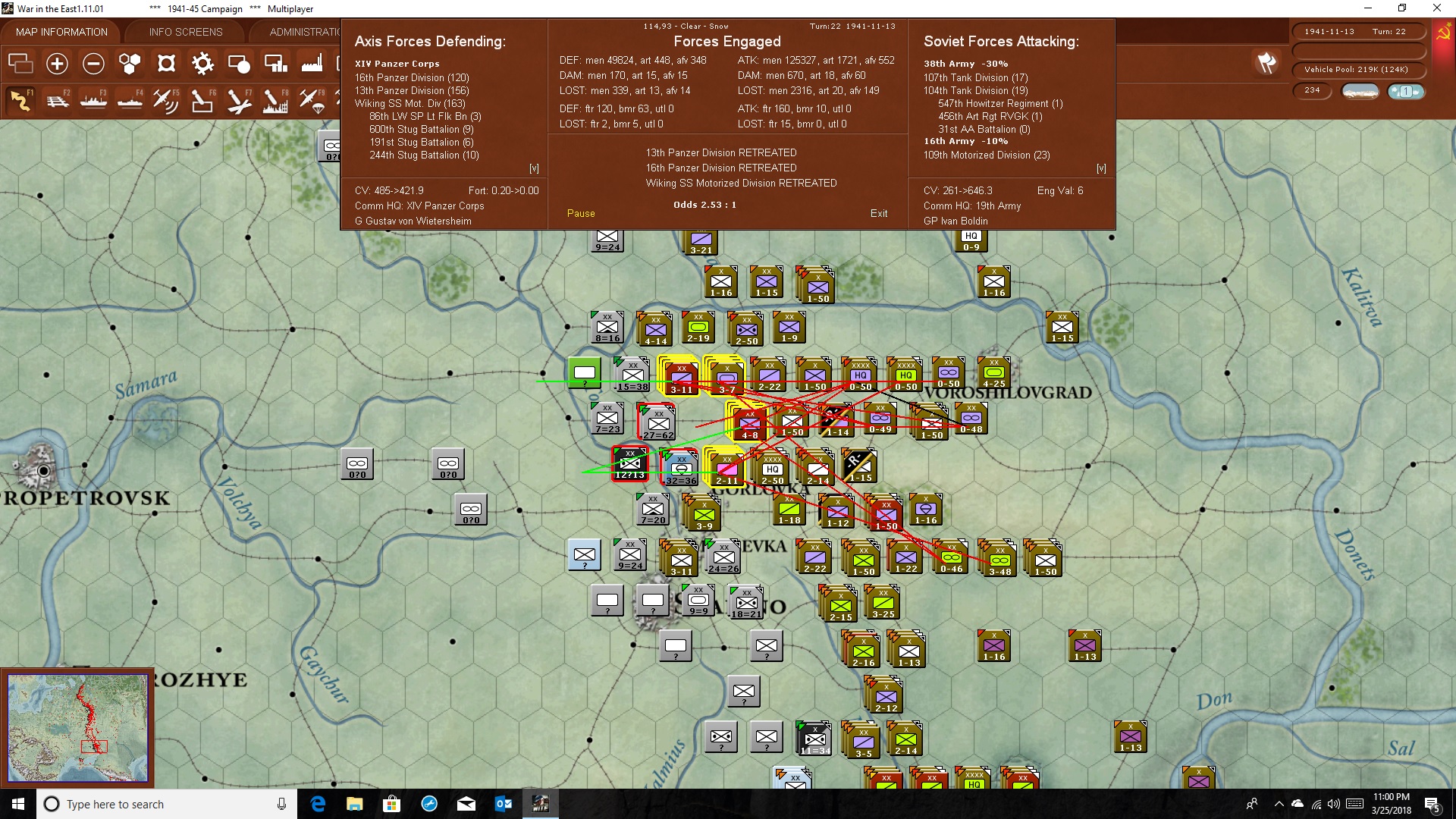Click the Soviet hammer and sickle flag
1456x819 pixels.
coord(1443,33)
